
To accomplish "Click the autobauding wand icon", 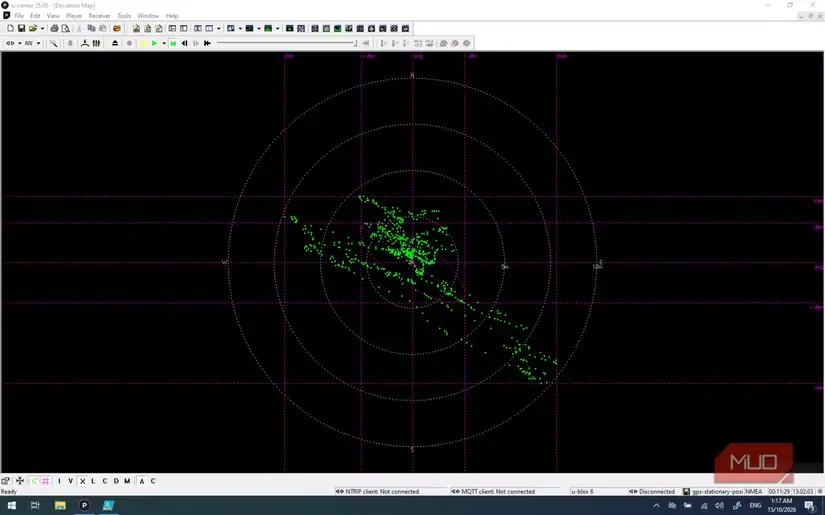I will tap(54, 43).
